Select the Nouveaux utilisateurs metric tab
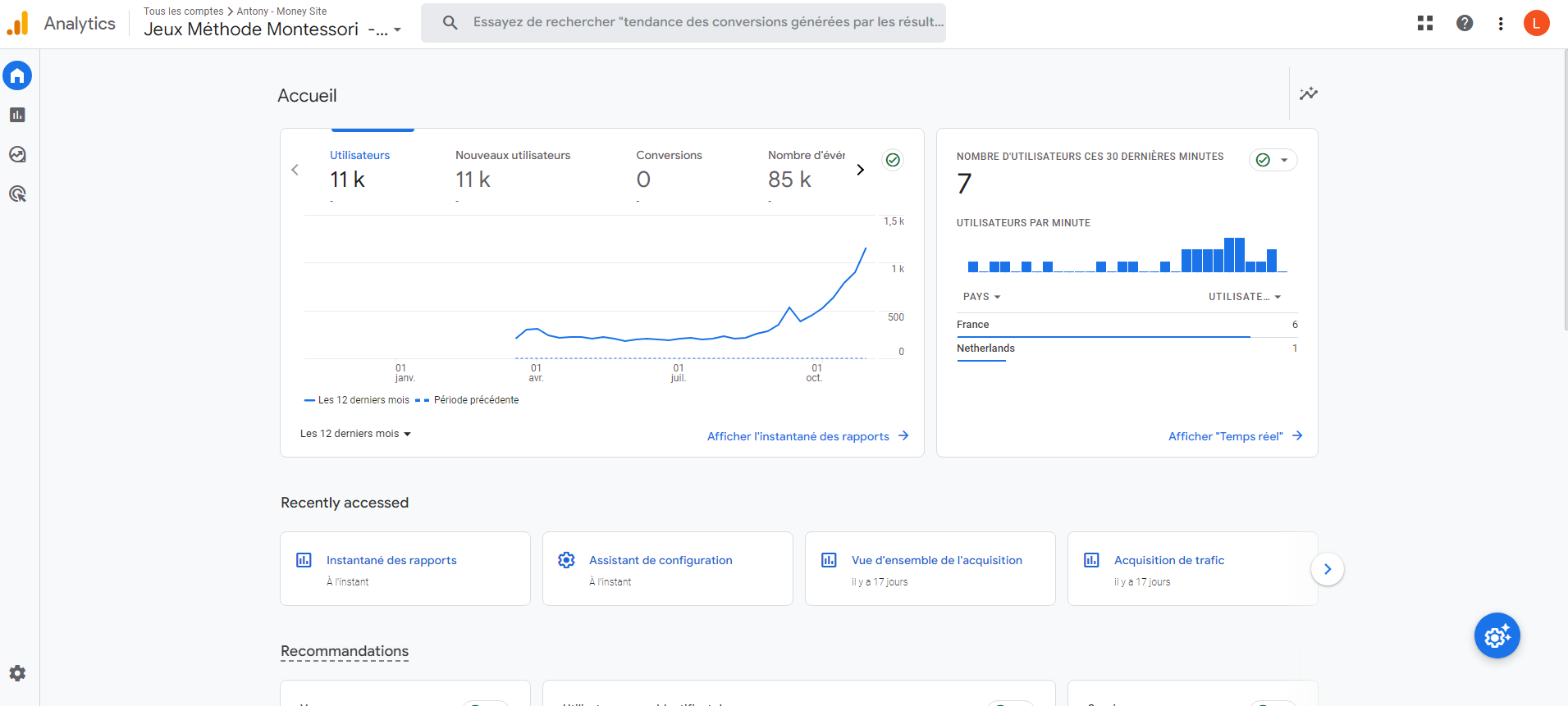This screenshot has height=706, width=1568. point(512,169)
